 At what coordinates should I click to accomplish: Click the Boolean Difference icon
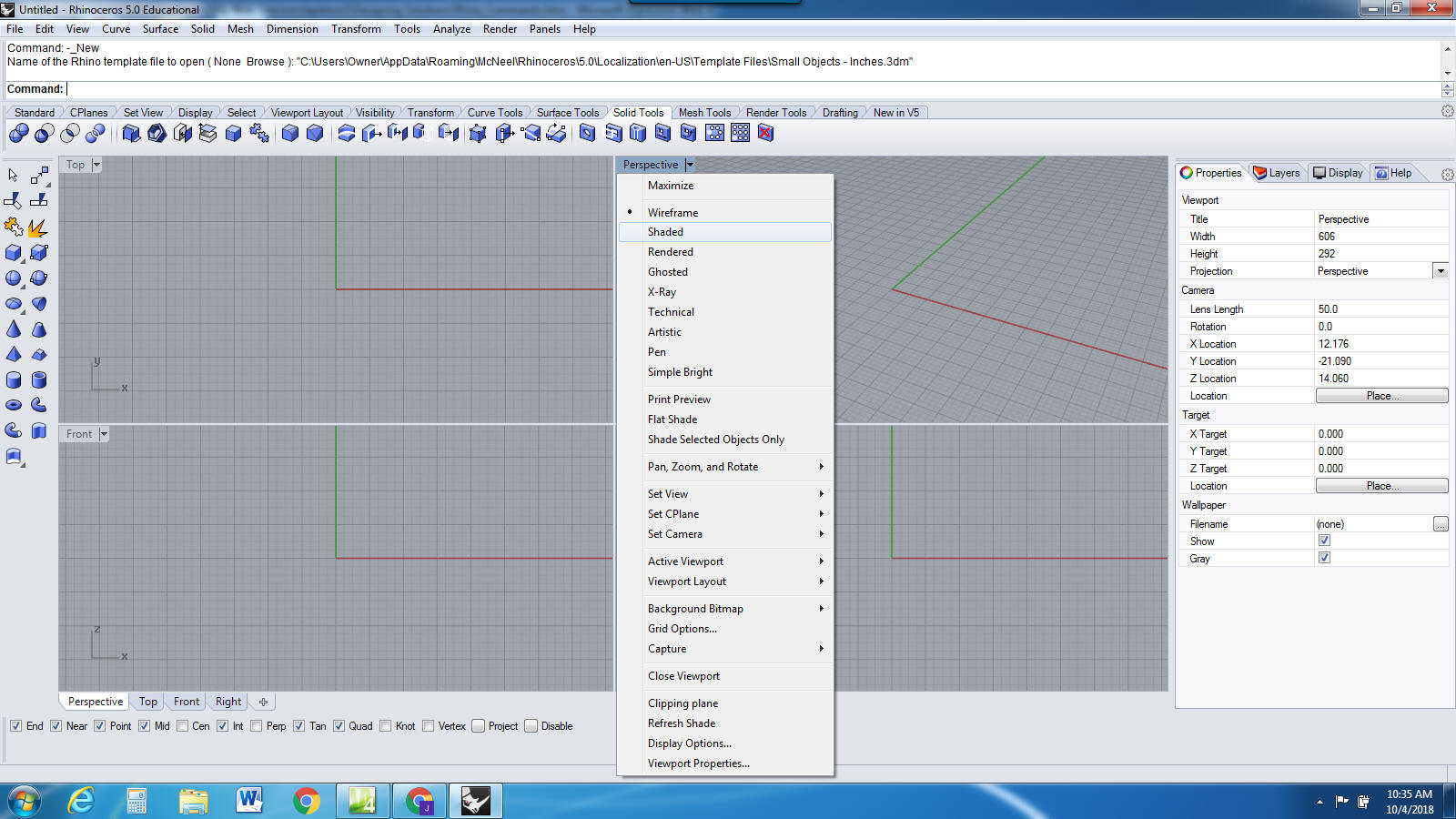(x=44, y=134)
